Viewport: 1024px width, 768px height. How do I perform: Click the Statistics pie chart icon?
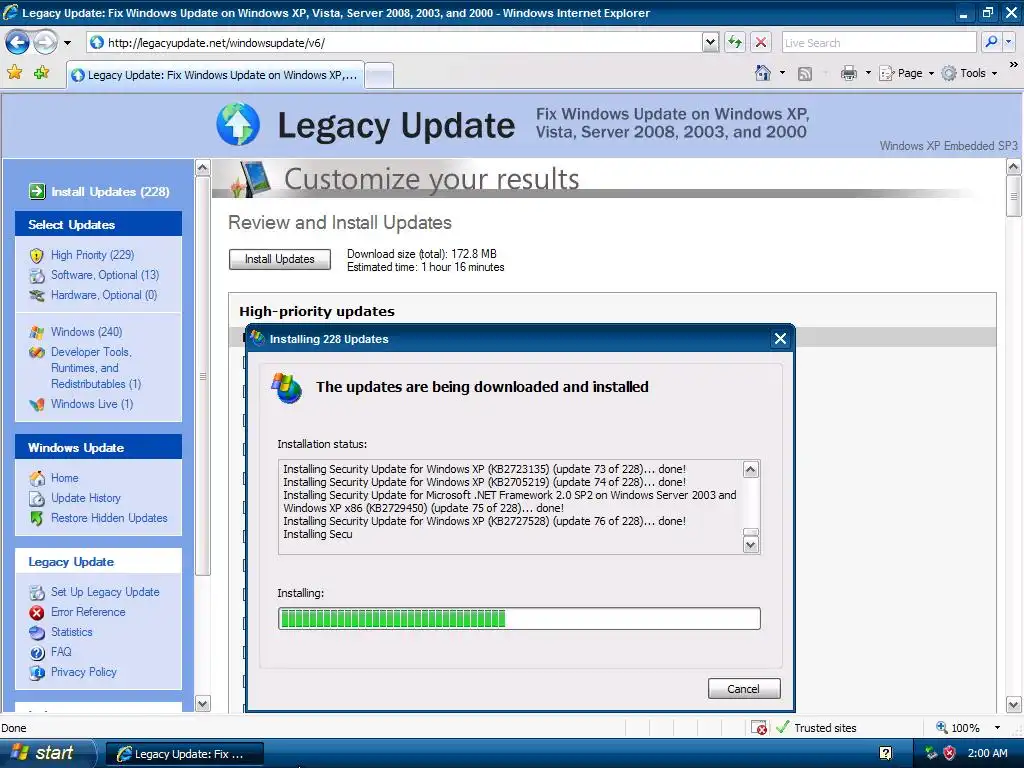[37, 633]
